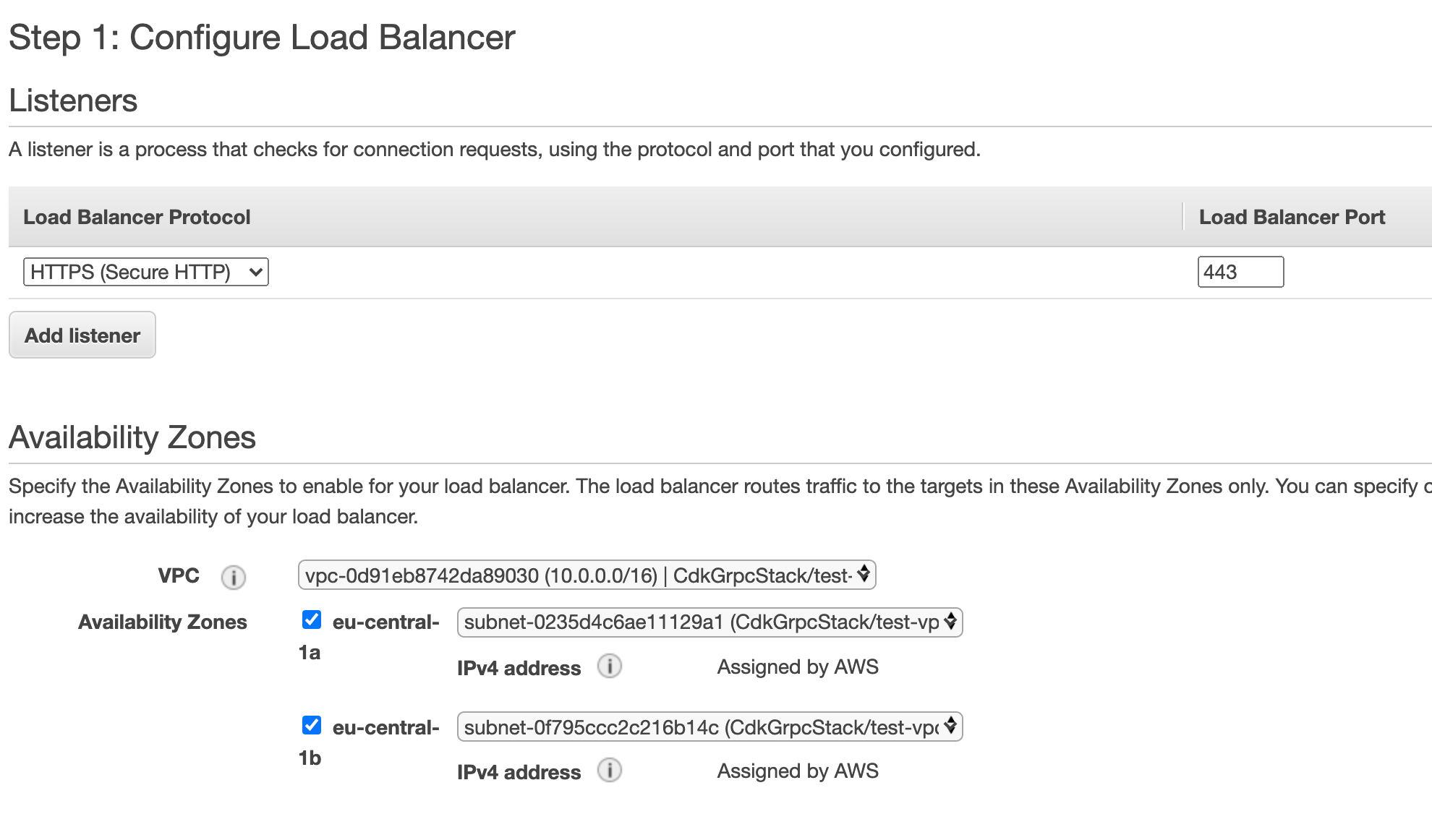1432x840 pixels.
Task: Click the VPC info icon
Action: (x=233, y=577)
